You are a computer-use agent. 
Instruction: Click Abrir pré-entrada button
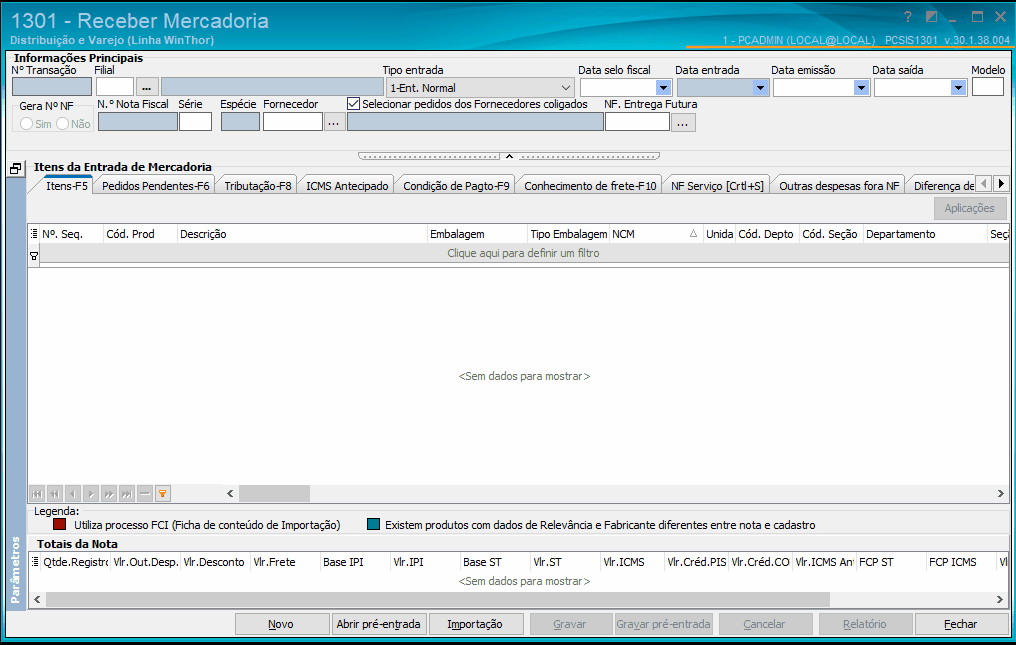pos(378,624)
